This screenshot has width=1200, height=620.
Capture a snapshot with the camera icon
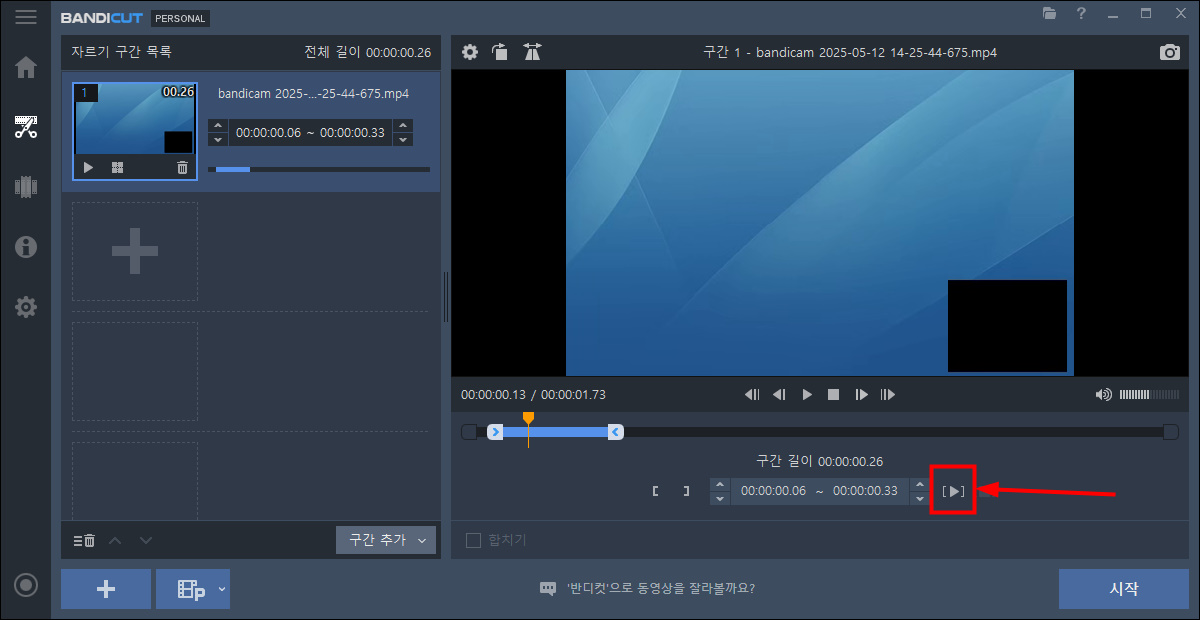pos(1169,52)
